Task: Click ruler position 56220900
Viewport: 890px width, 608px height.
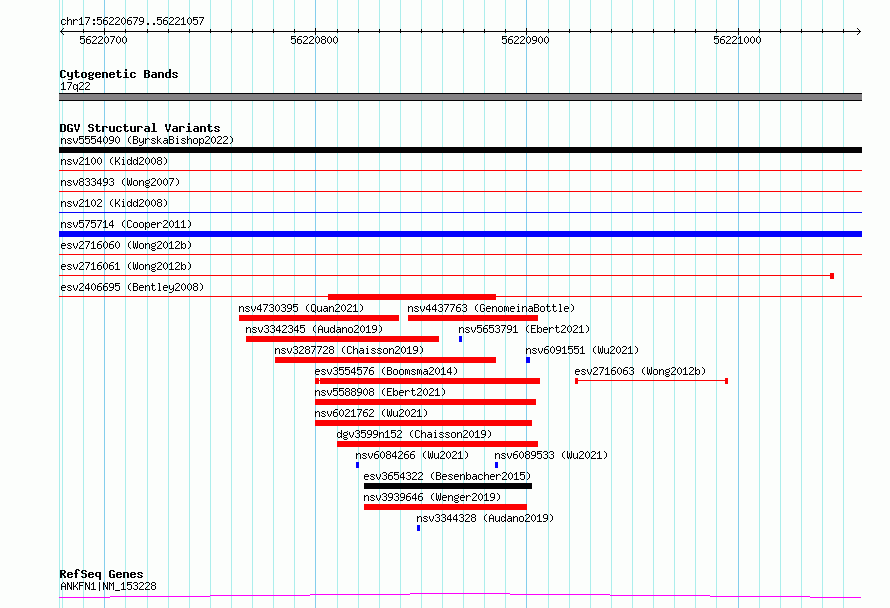Action: pos(525,40)
